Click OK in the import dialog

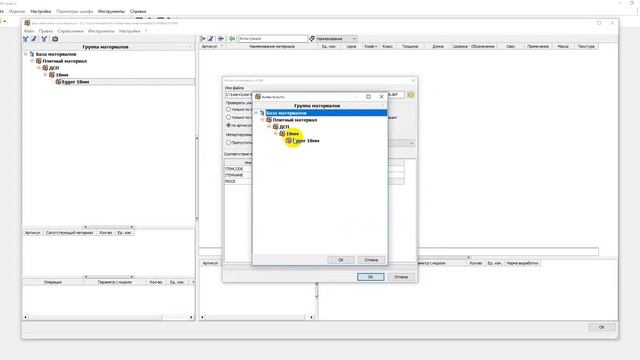click(371, 277)
